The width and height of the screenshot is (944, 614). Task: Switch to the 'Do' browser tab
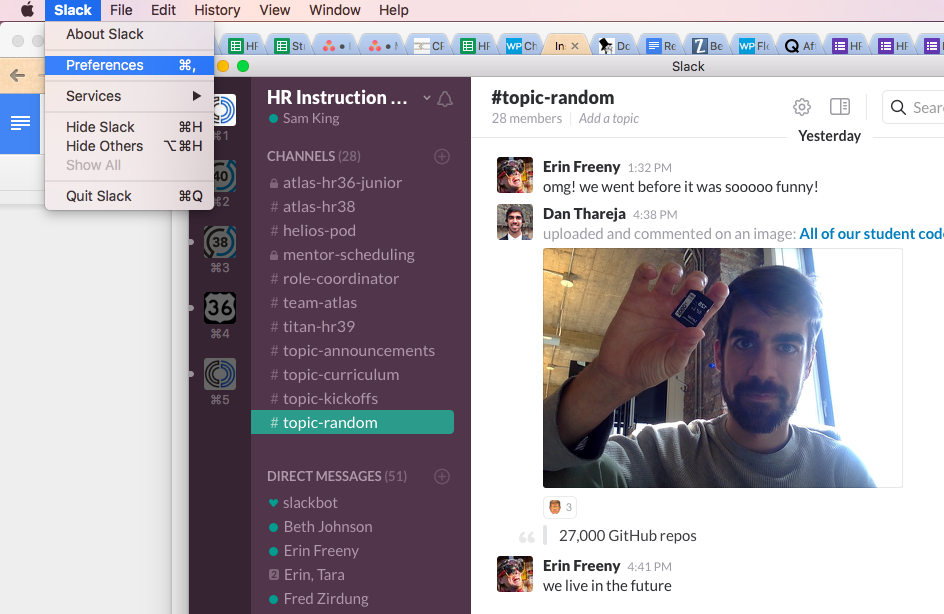coord(615,46)
